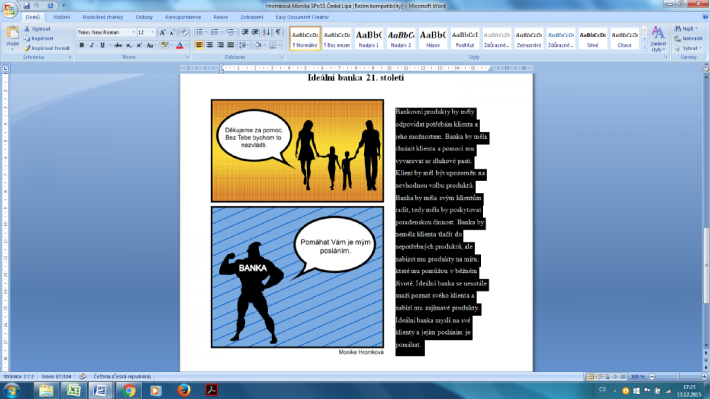Open Google Chrome from the taskbar
This screenshot has width=710, height=399.
129,390
